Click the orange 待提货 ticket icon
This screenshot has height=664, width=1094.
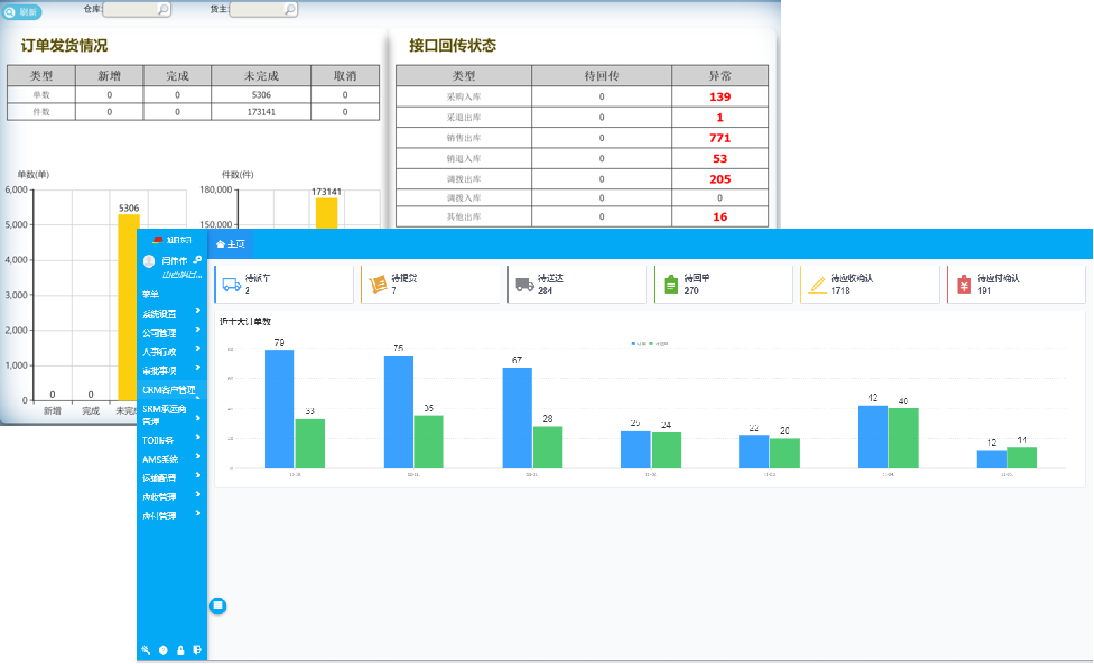[x=377, y=284]
